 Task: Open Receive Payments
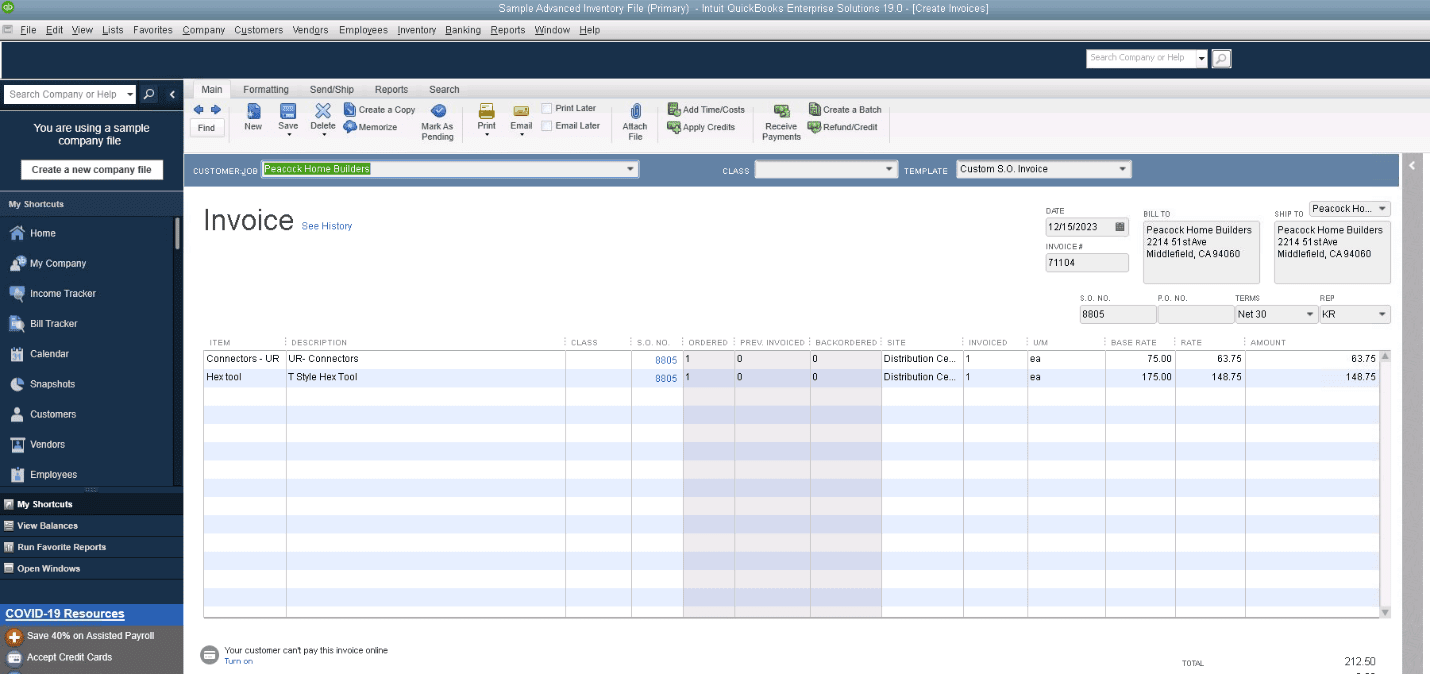coord(780,121)
